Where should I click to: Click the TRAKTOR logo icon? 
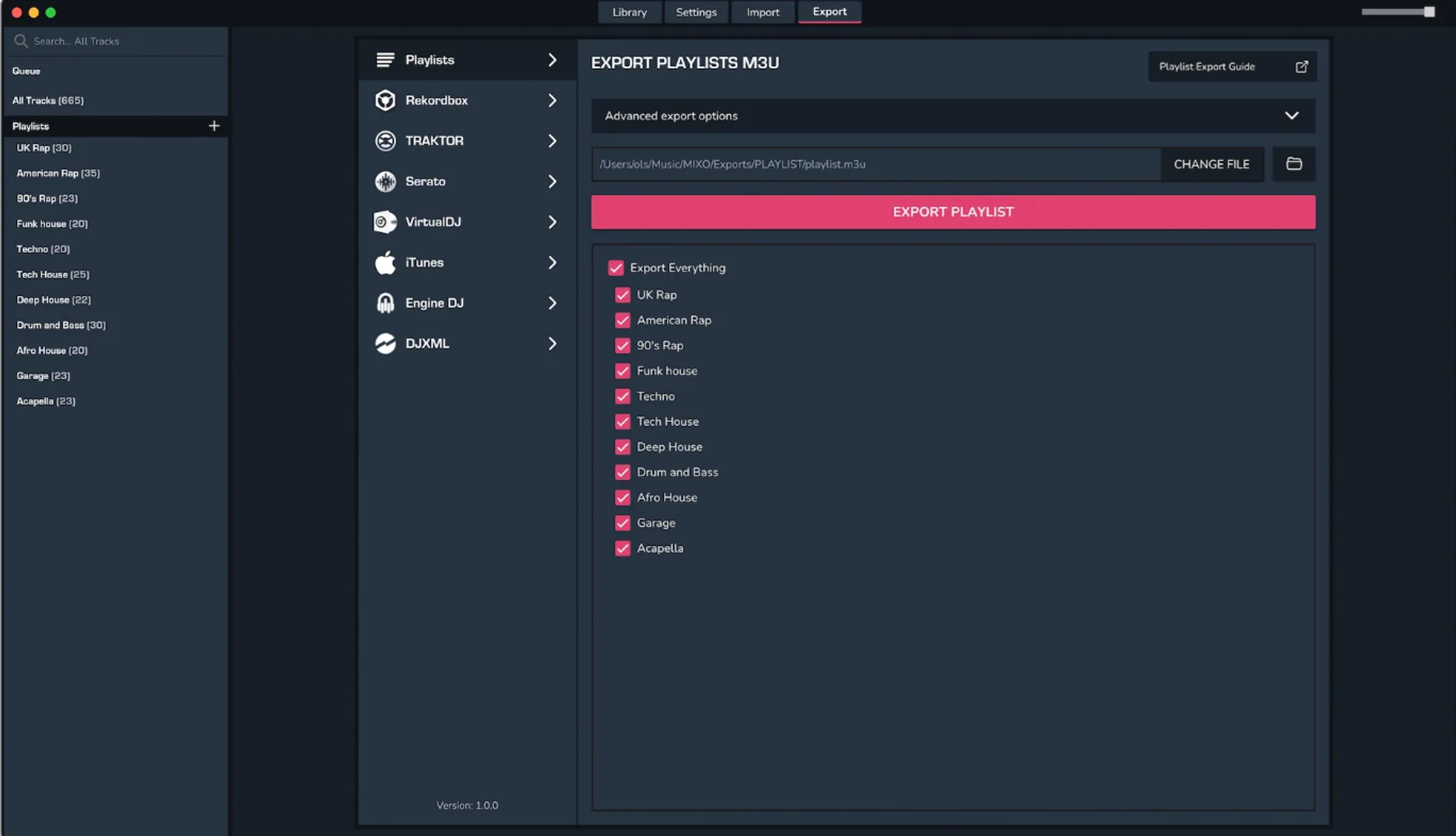pyautogui.click(x=385, y=141)
